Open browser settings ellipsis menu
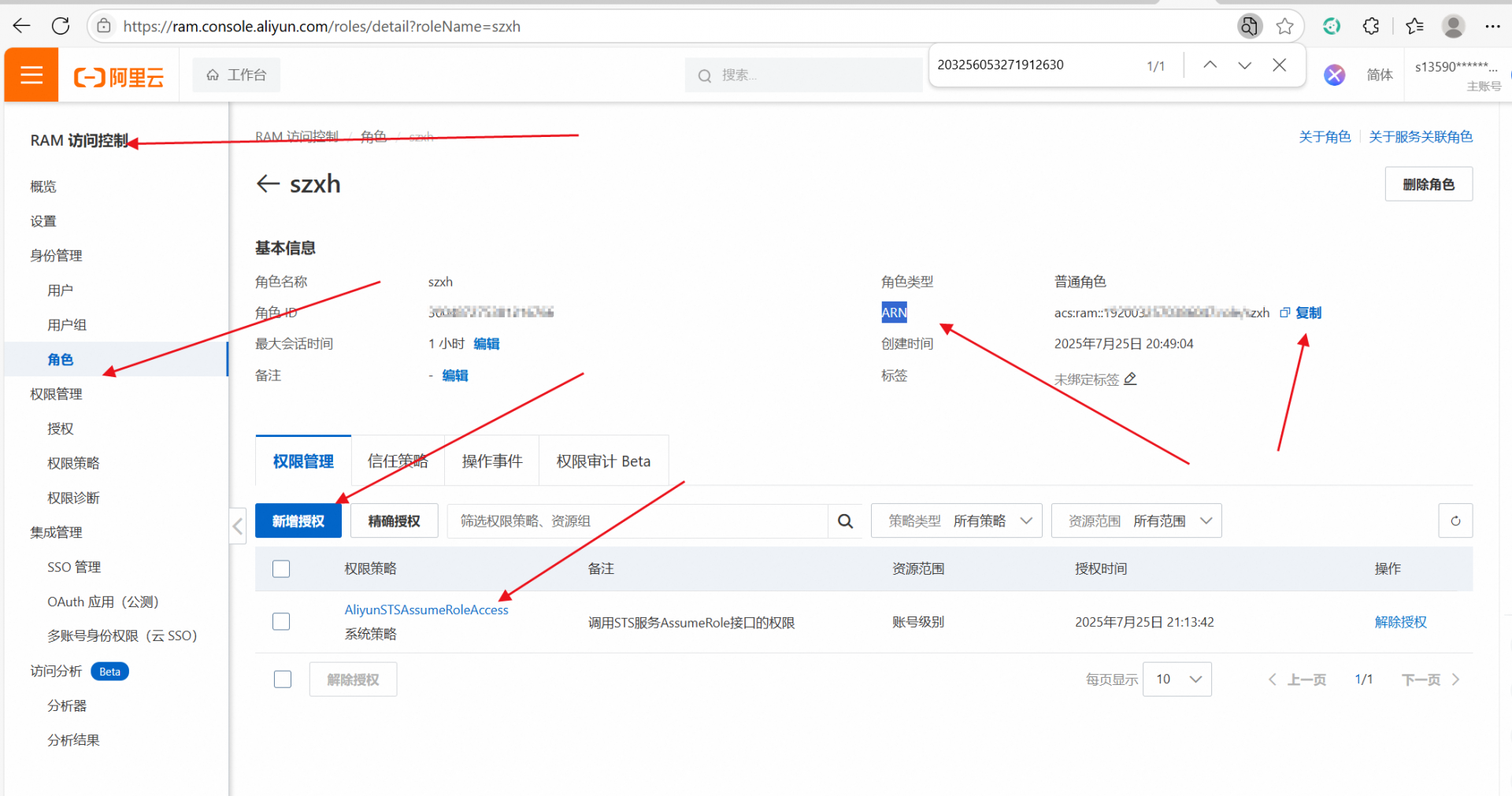 click(x=1492, y=26)
